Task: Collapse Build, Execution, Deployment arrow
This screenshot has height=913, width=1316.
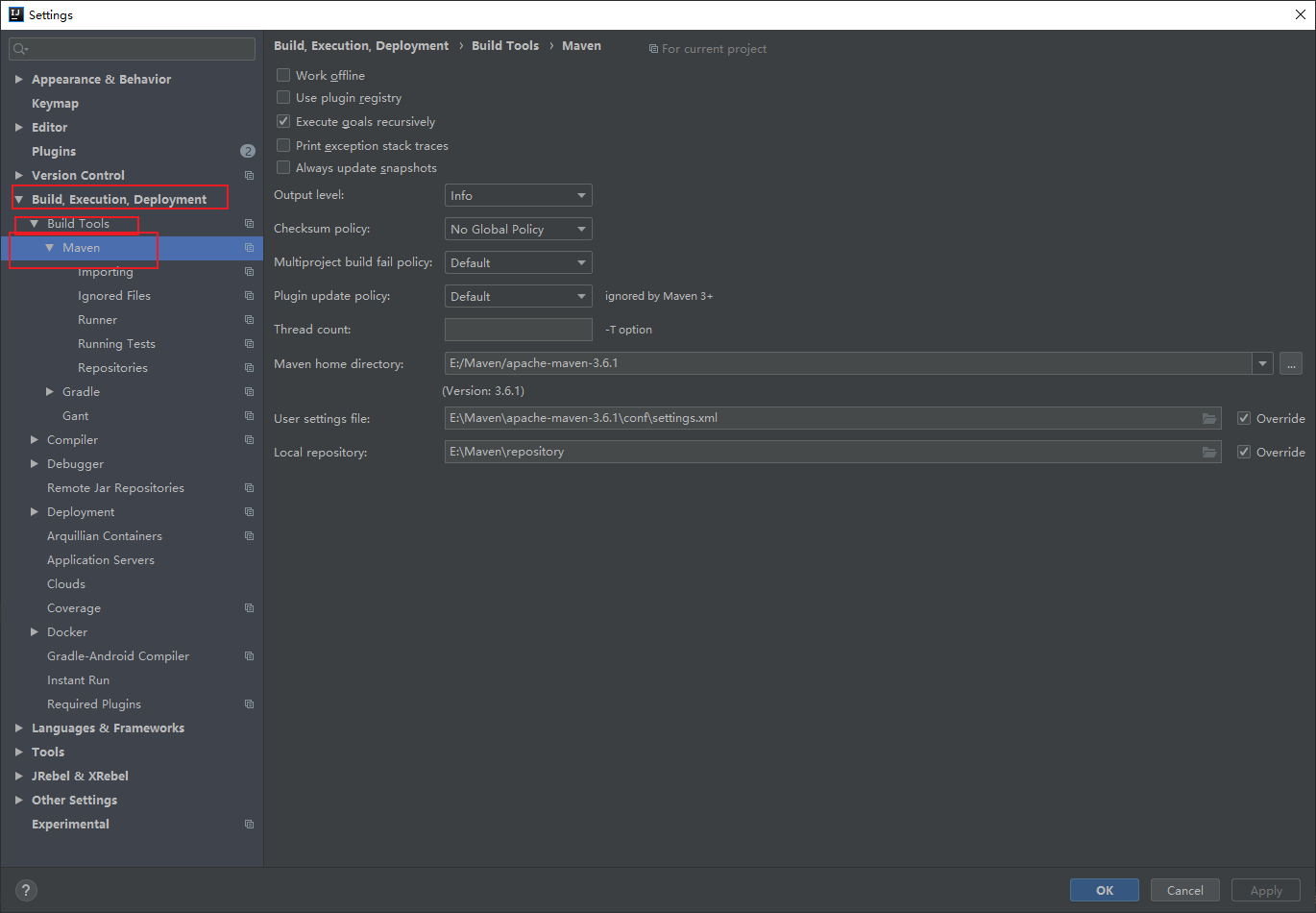Action: pos(18,200)
